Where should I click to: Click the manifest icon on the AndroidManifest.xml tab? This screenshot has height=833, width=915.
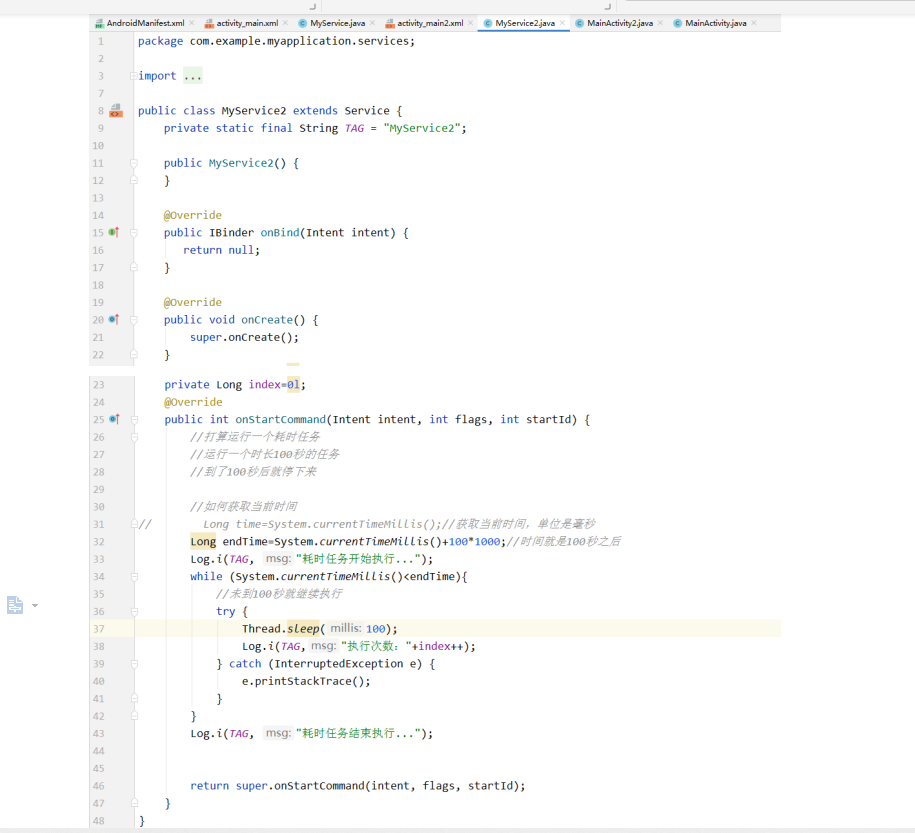99,23
